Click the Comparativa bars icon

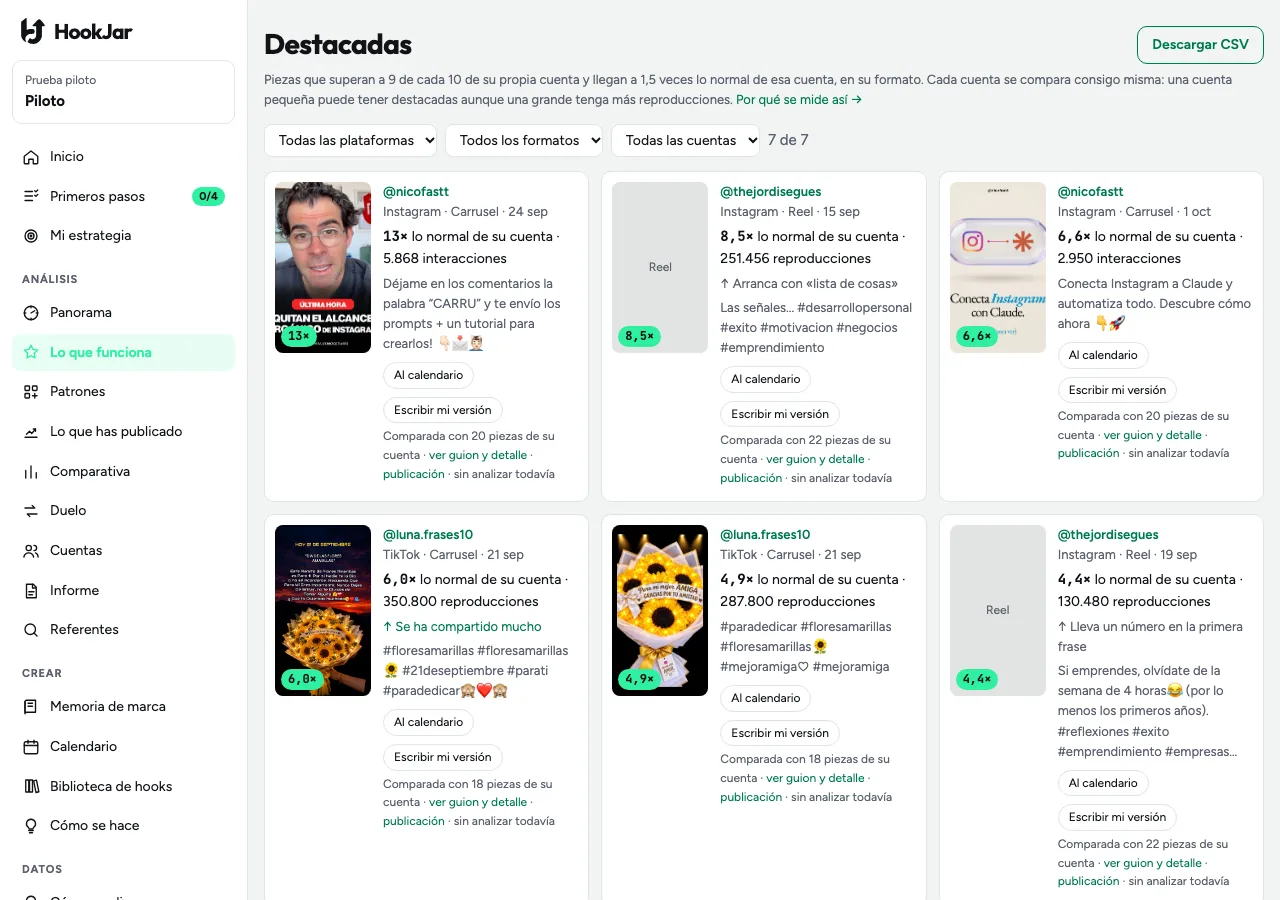(x=31, y=471)
